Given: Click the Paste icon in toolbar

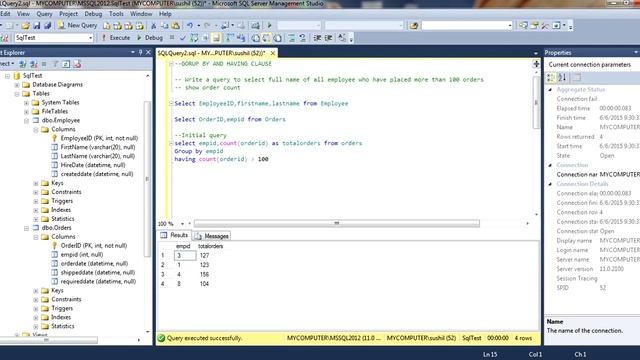Looking at the screenshot, I should (x=176, y=25).
